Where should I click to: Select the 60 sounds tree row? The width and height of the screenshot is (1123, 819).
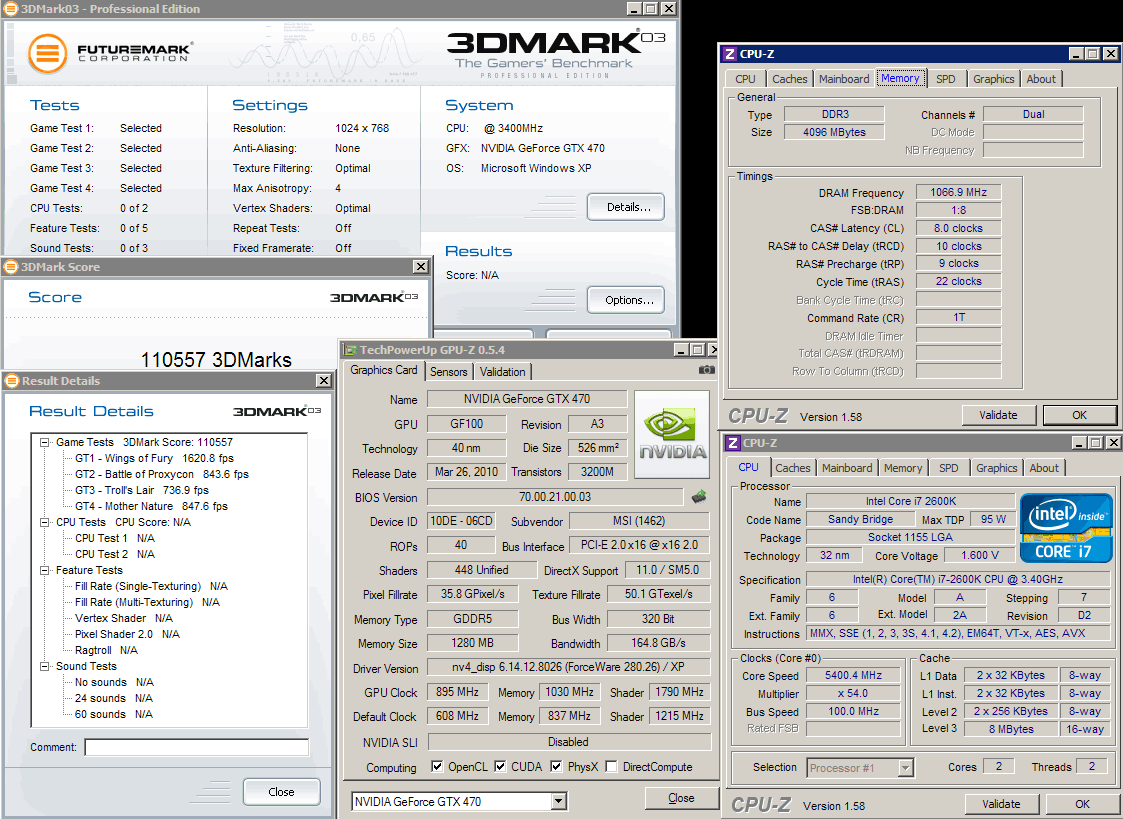114,714
